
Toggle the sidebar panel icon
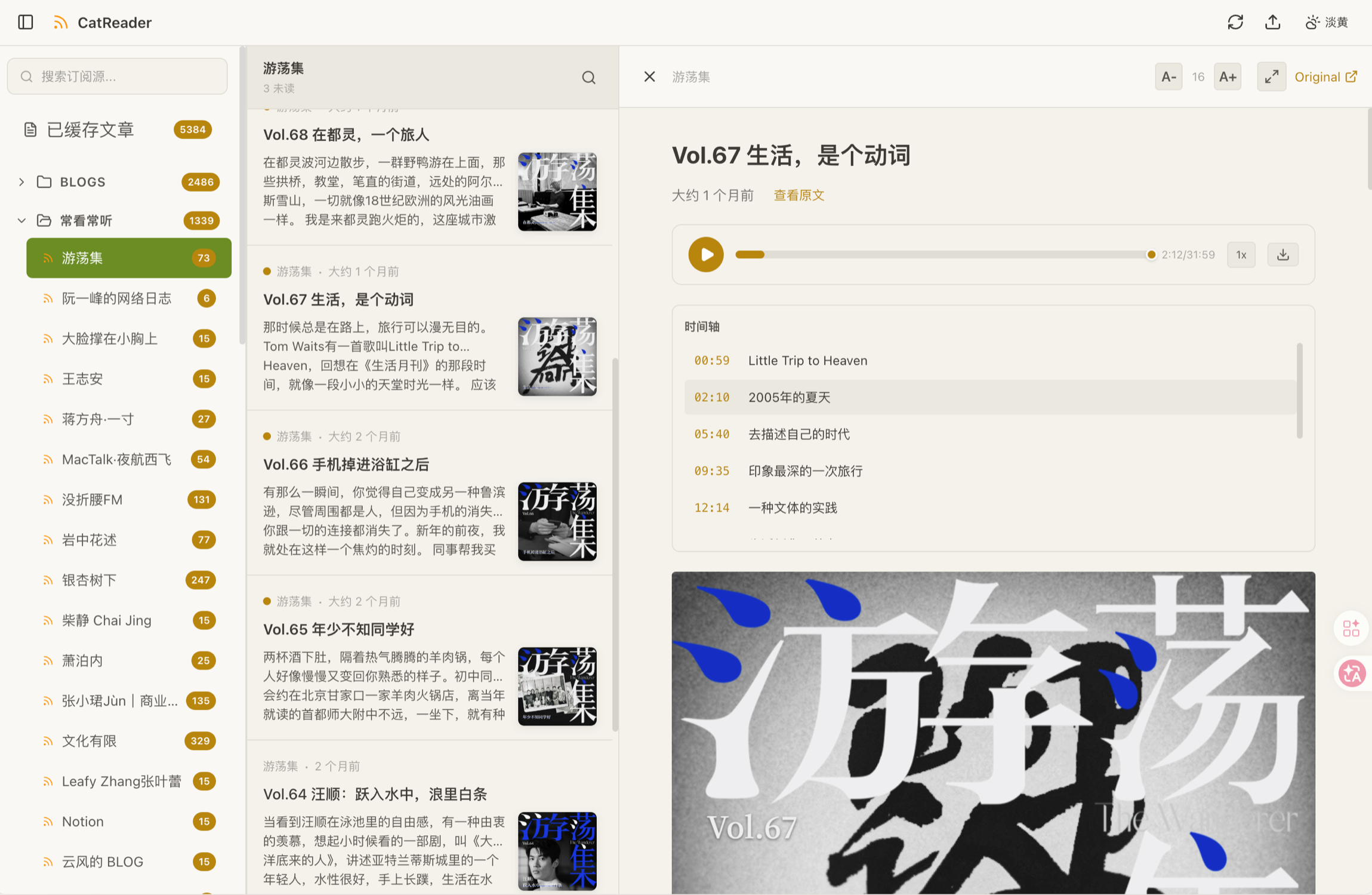click(x=25, y=22)
